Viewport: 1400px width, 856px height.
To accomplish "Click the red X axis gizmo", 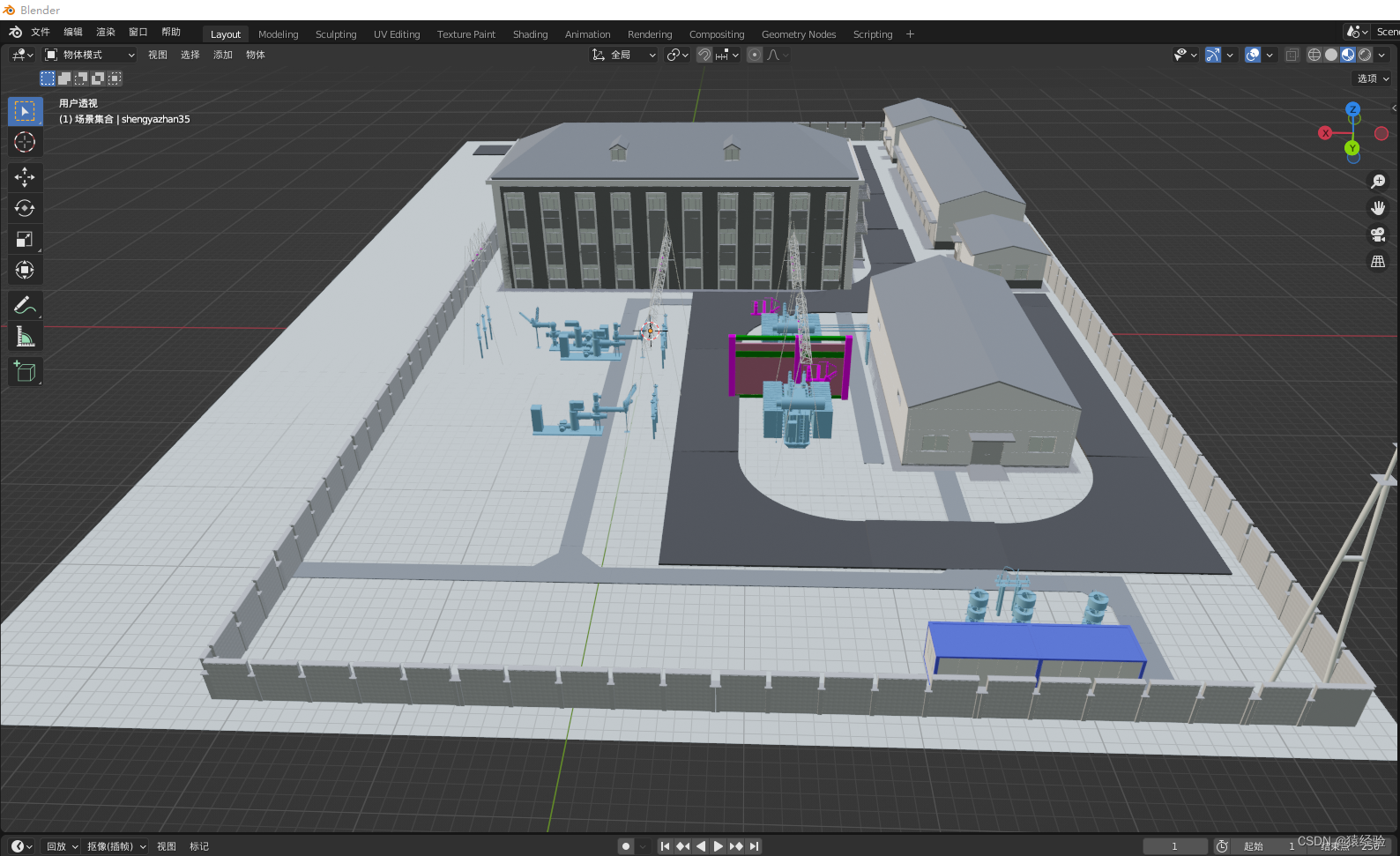I will click(x=1325, y=133).
